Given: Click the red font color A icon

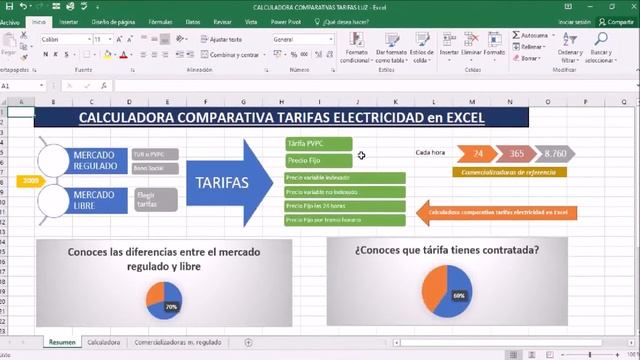Looking at the screenshot, I should pos(124,54).
